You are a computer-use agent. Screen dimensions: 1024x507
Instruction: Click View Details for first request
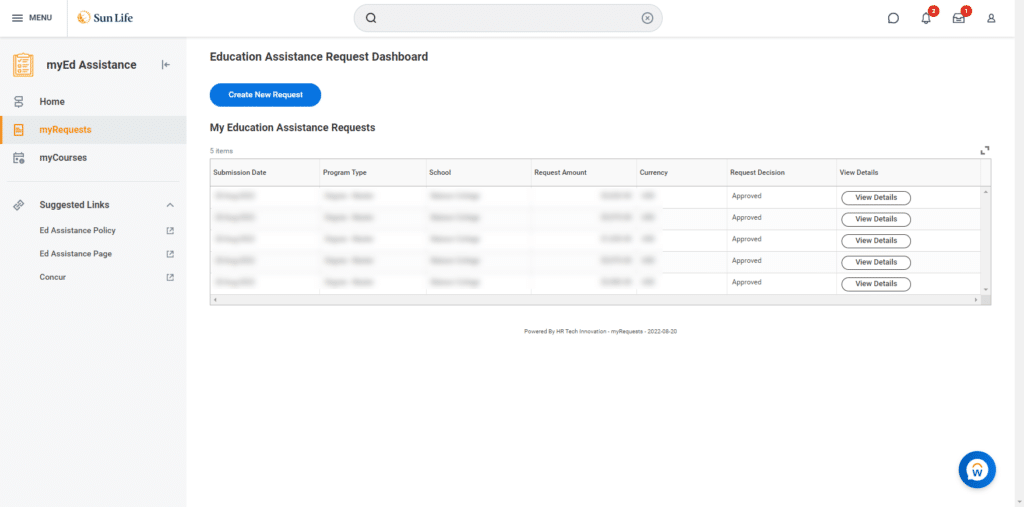(875, 197)
